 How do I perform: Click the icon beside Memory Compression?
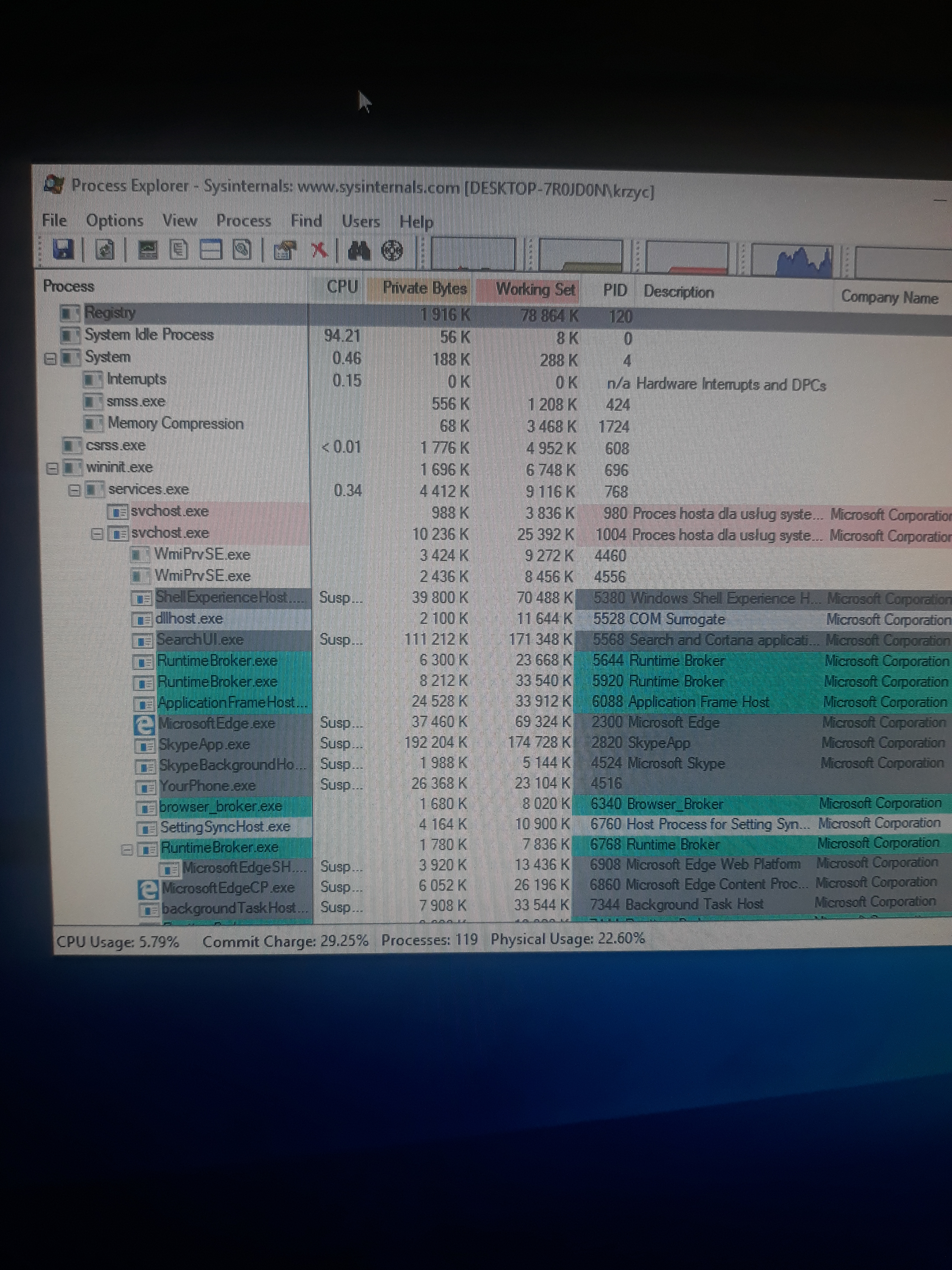click(x=93, y=424)
